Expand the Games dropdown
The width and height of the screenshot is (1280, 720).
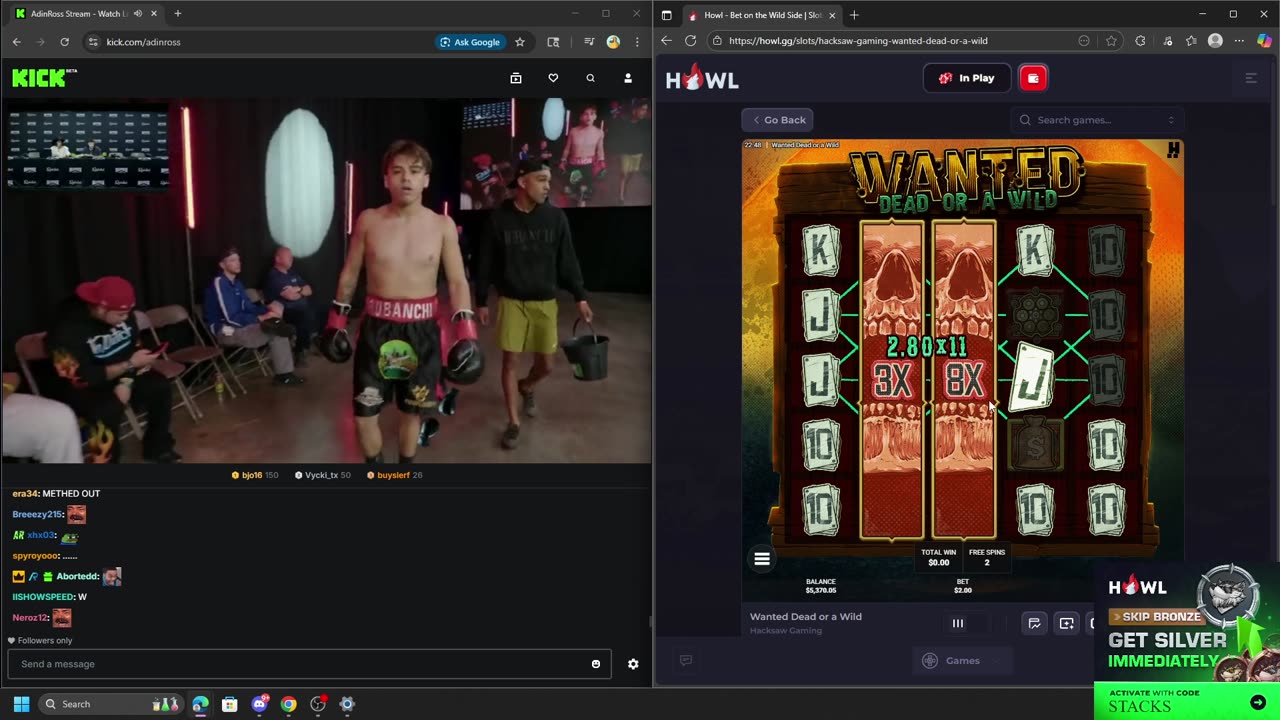(x=962, y=660)
